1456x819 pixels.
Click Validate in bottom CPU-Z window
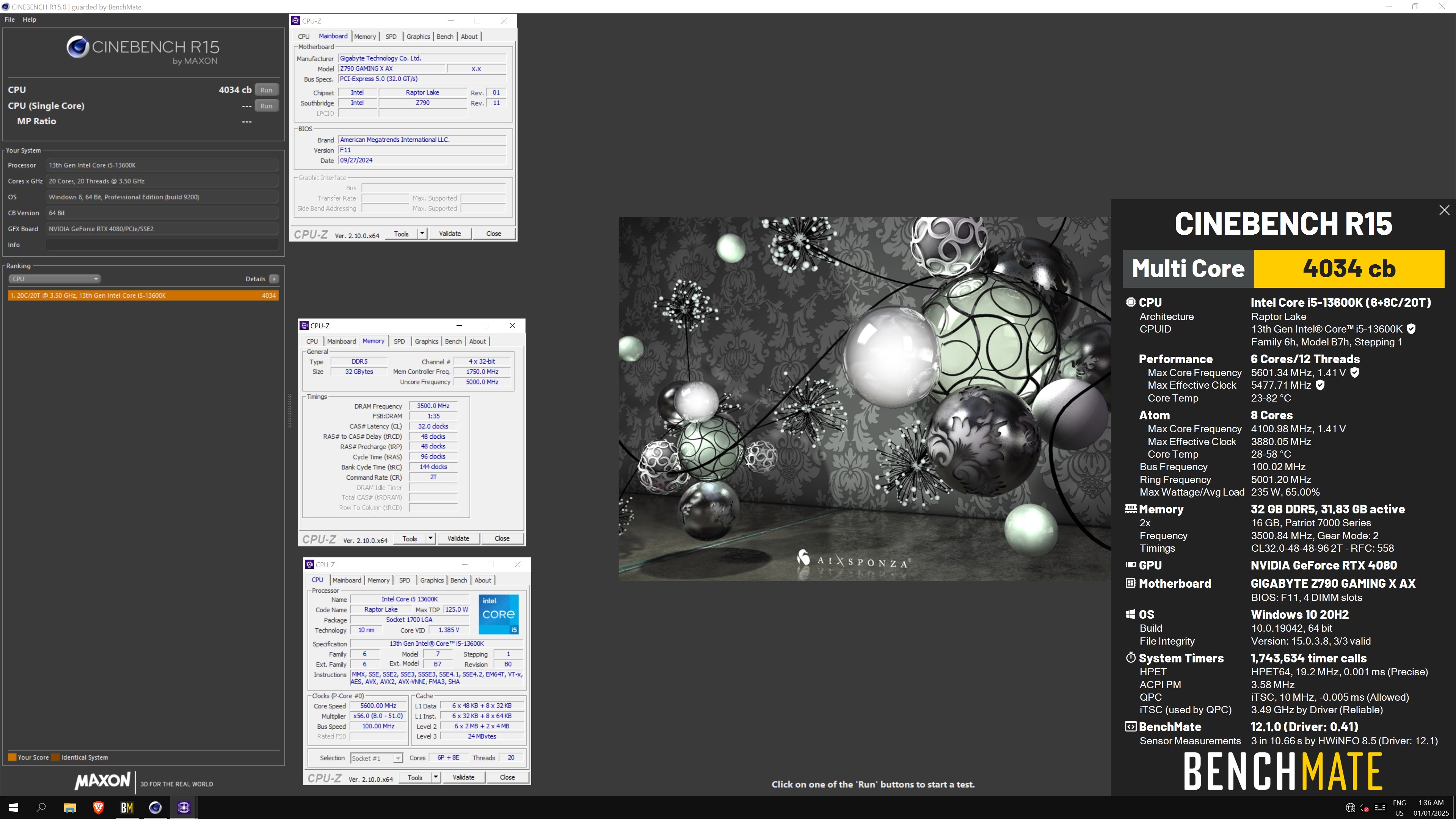pos(463,778)
